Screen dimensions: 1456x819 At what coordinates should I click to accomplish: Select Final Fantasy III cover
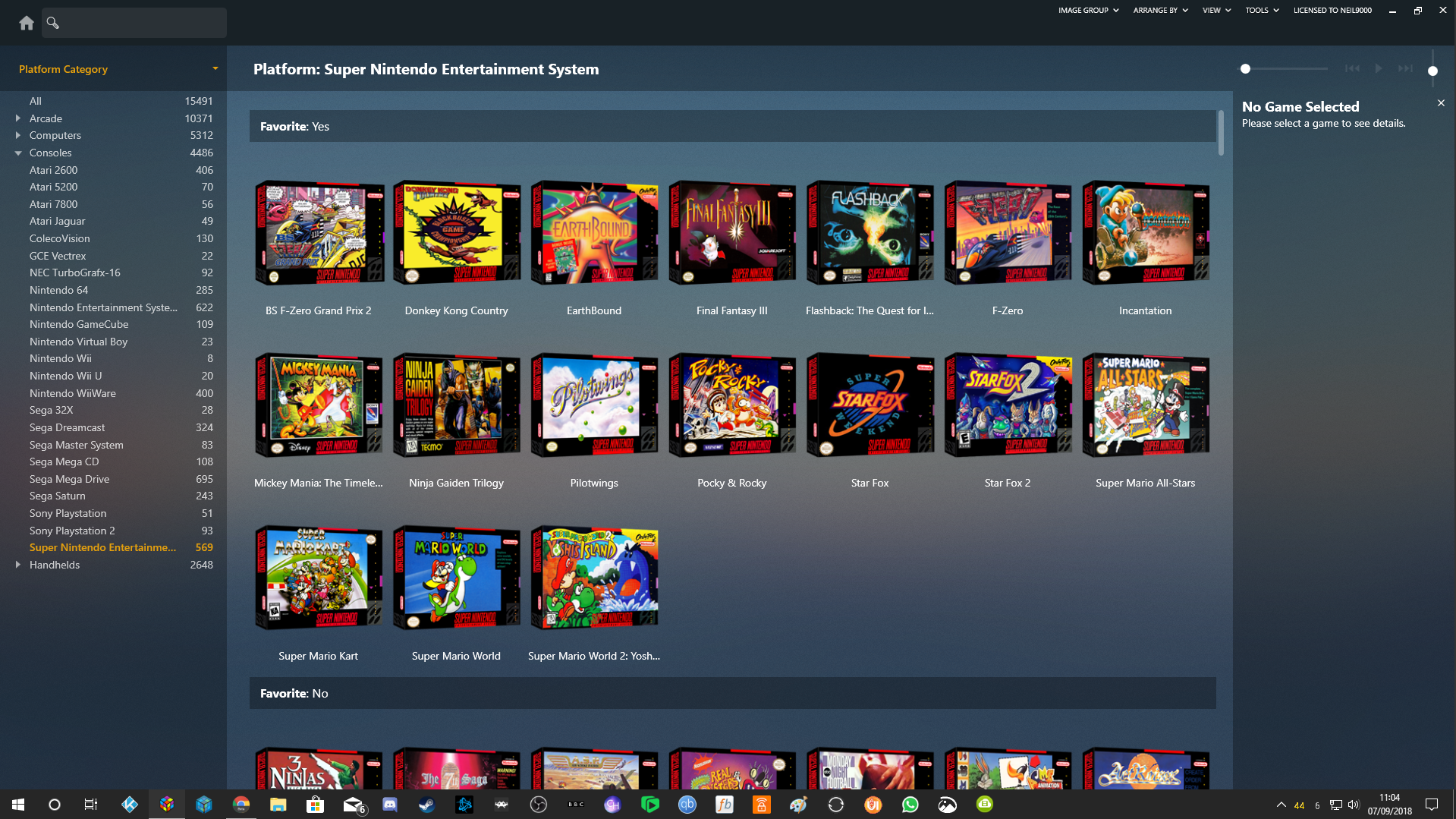coord(732,233)
